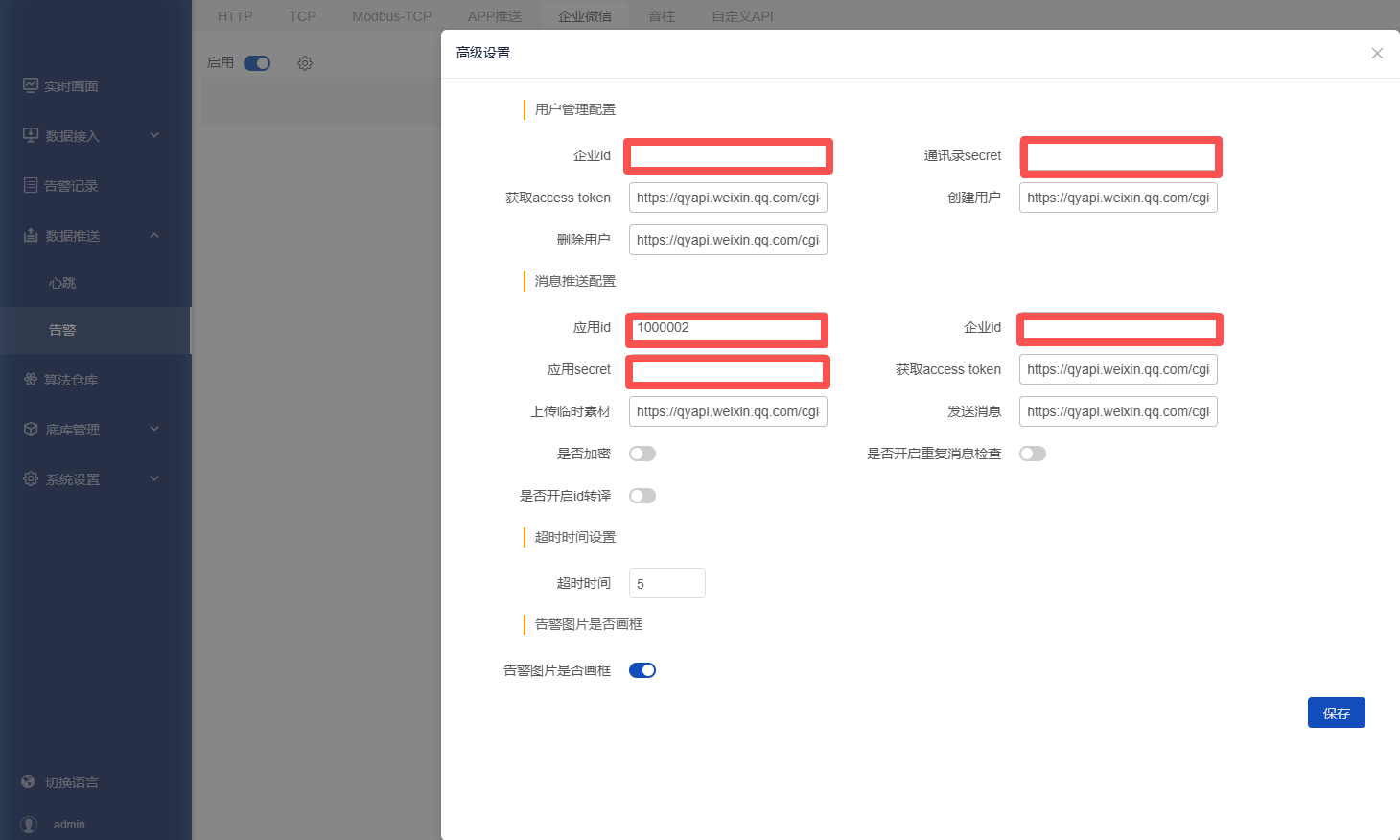Expand the 数据接入 menu chevron
This screenshot has width=1400, height=840.
coord(154,135)
